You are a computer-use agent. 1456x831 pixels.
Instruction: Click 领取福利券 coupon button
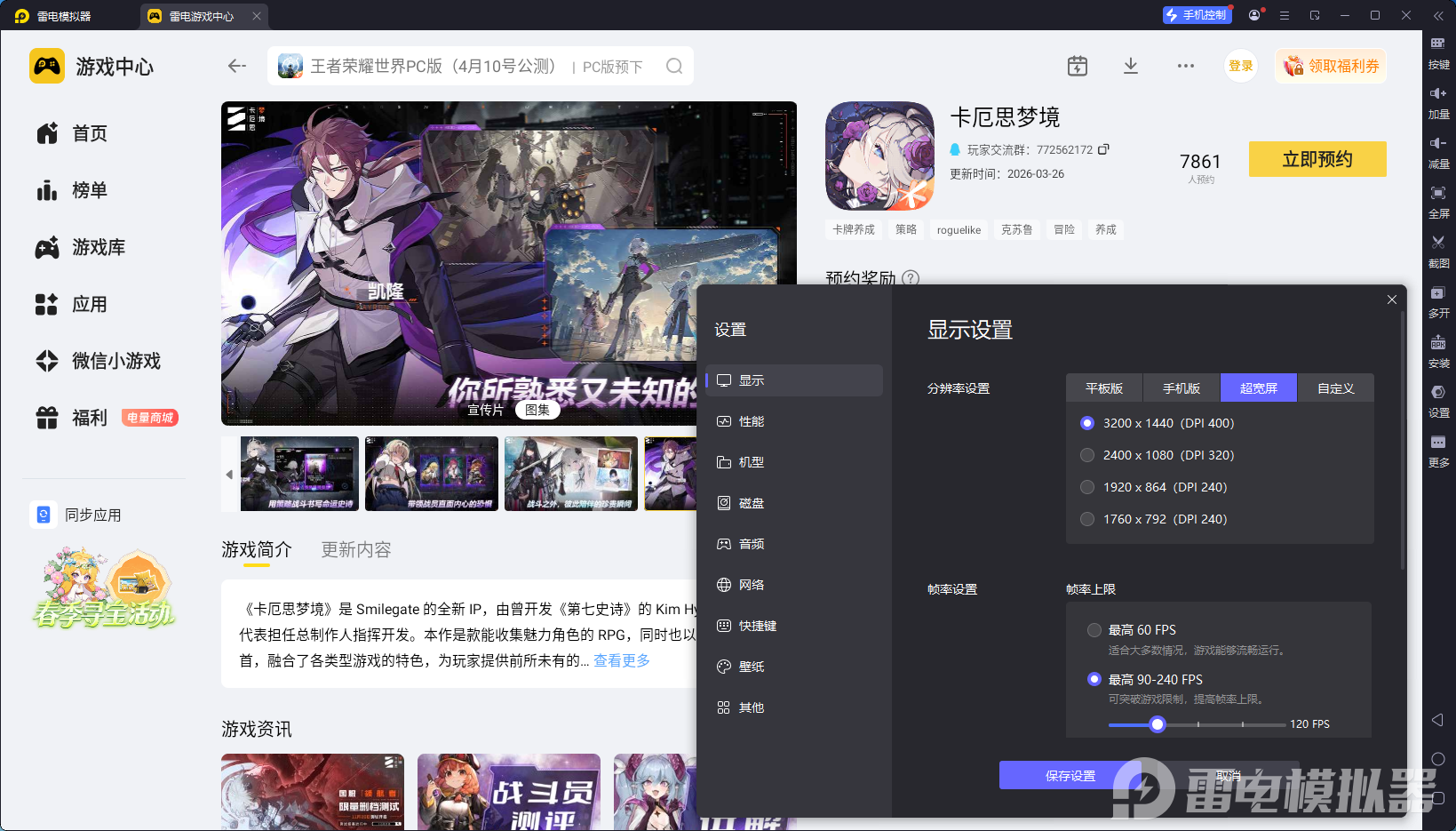(1331, 66)
